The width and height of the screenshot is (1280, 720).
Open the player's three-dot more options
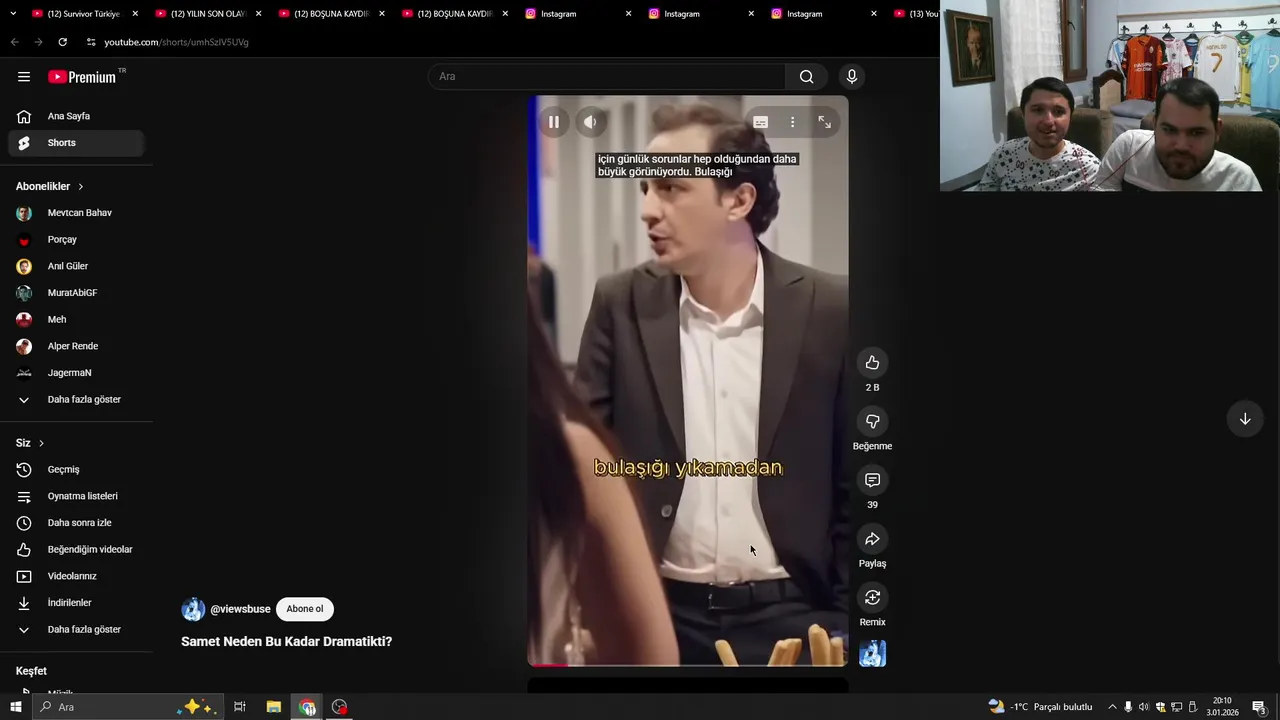coord(792,122)
